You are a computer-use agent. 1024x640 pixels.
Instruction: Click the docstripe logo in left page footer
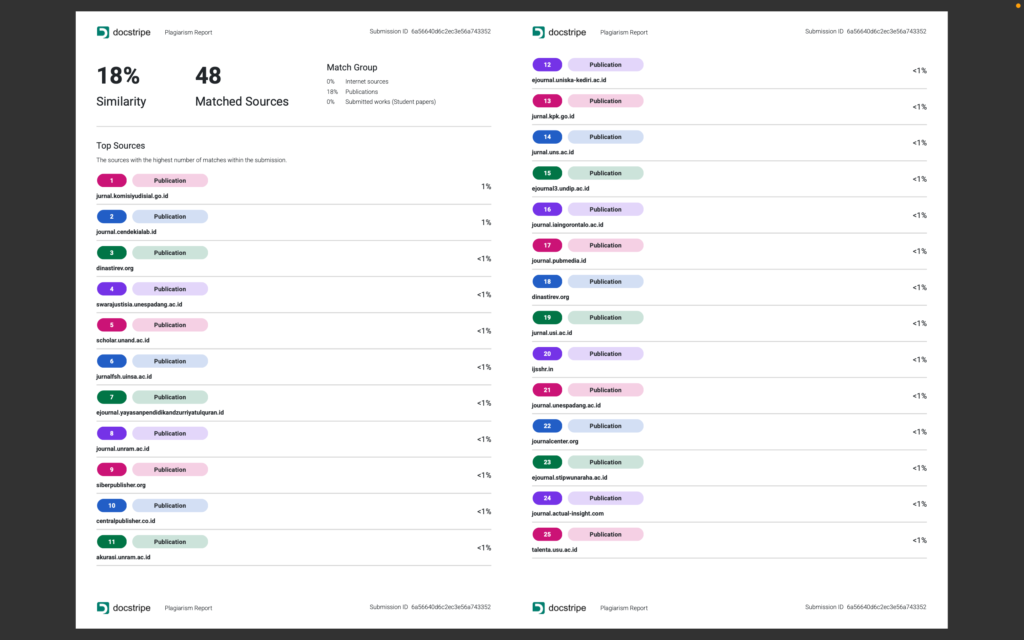click(123, 607)
